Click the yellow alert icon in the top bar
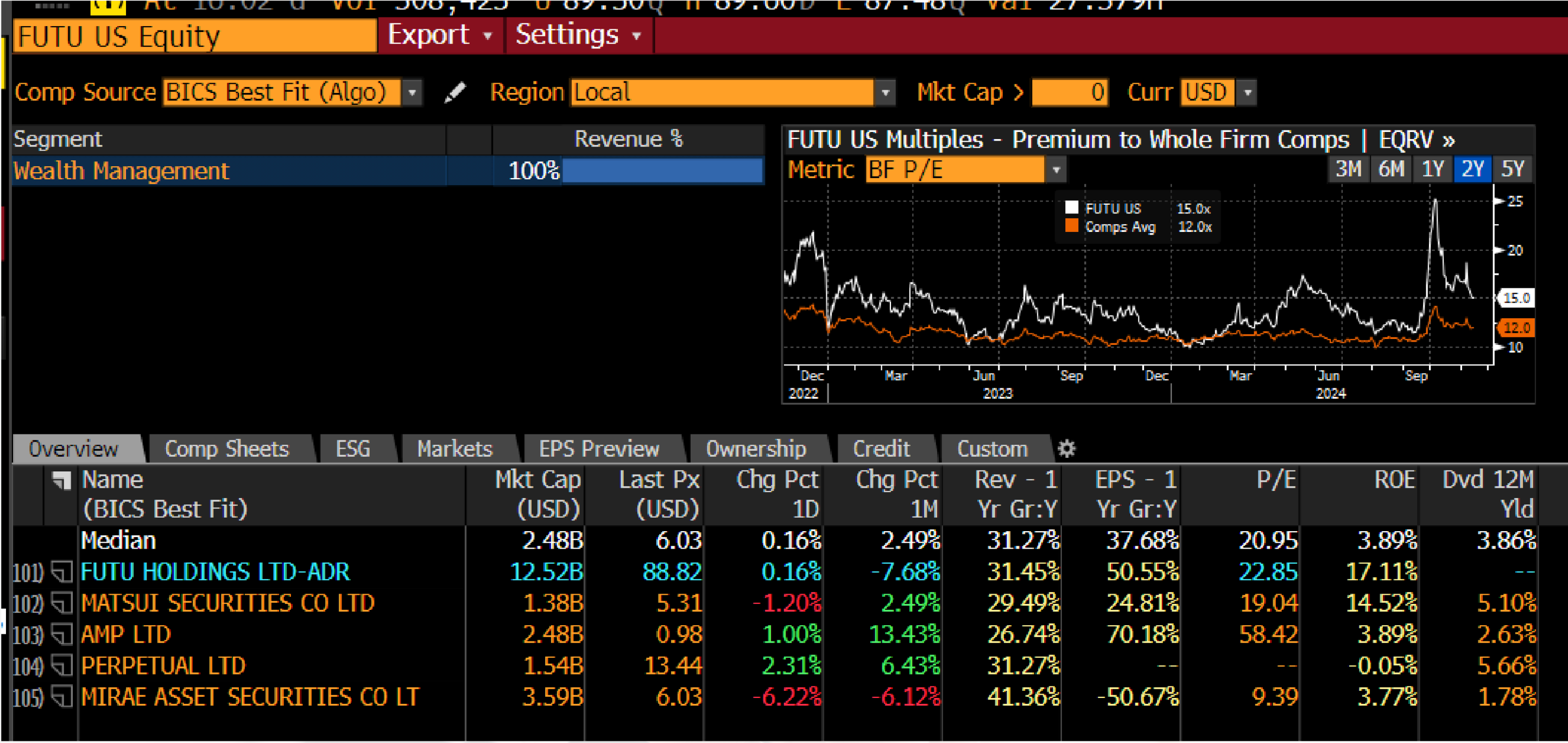The image size is (1568, 743). click(x=109, y=6)
